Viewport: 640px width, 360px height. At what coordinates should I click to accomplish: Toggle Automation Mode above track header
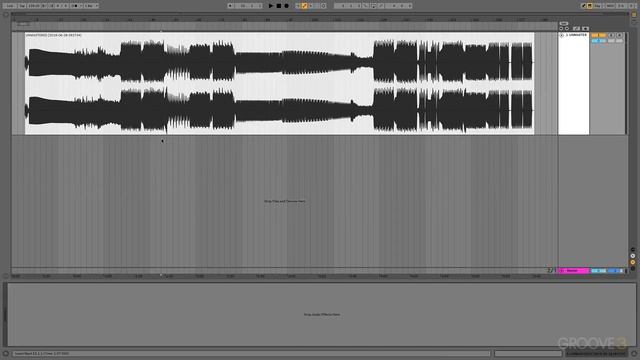pyautogui.click(x=576, y=29)
